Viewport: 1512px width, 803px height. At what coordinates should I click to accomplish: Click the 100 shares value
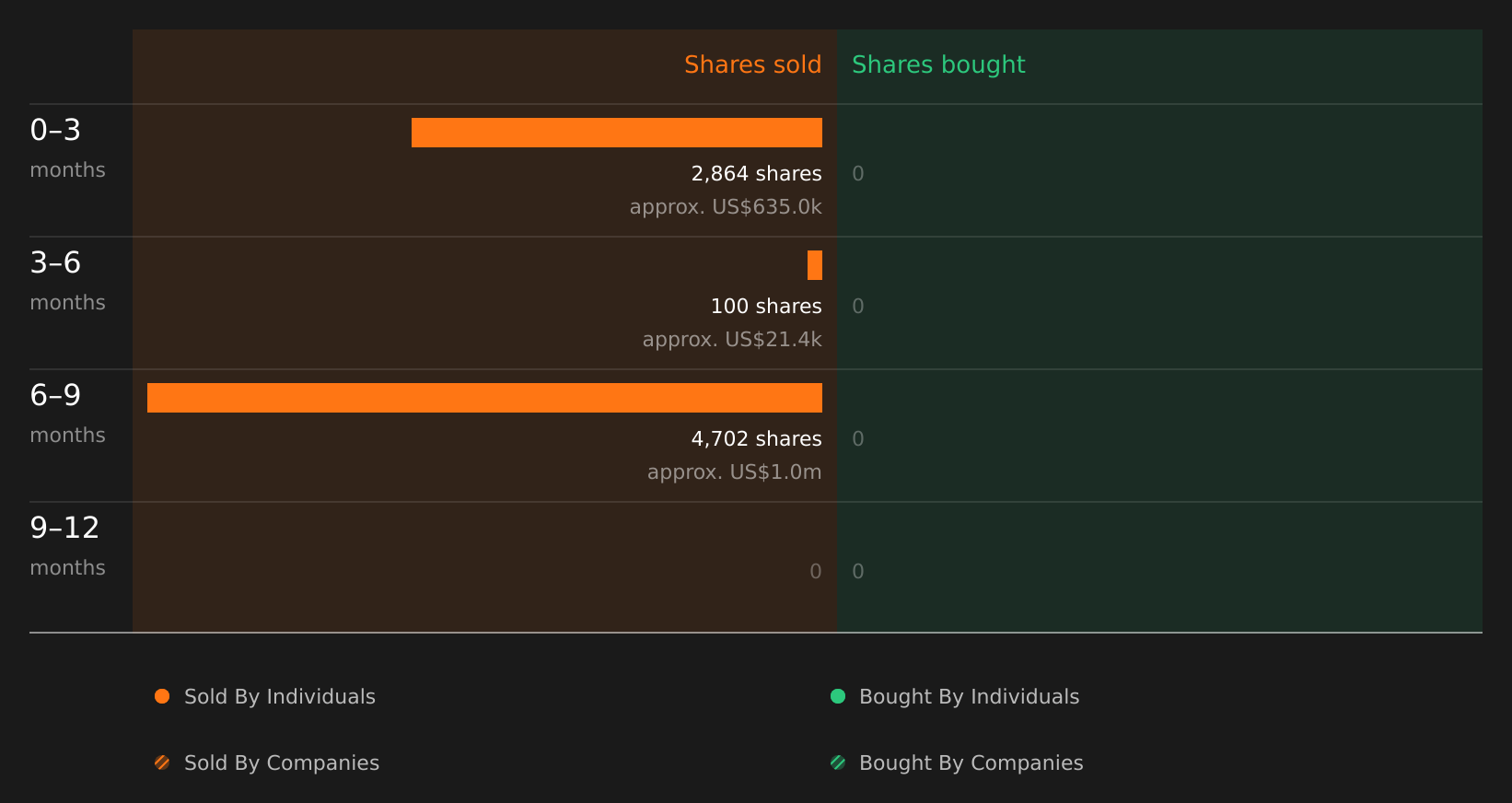pos(766,306)
